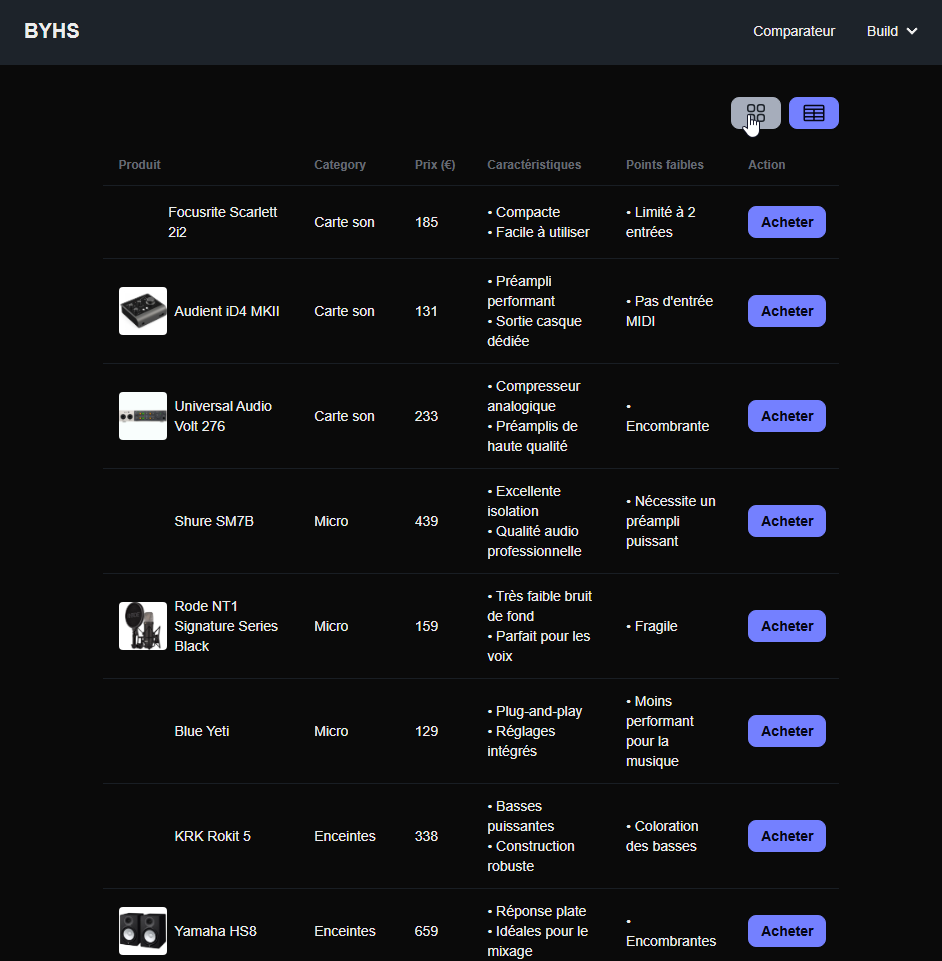
Task: Buy the KRK Rokit 5 speakers
Action: click(x=786, y=836)
